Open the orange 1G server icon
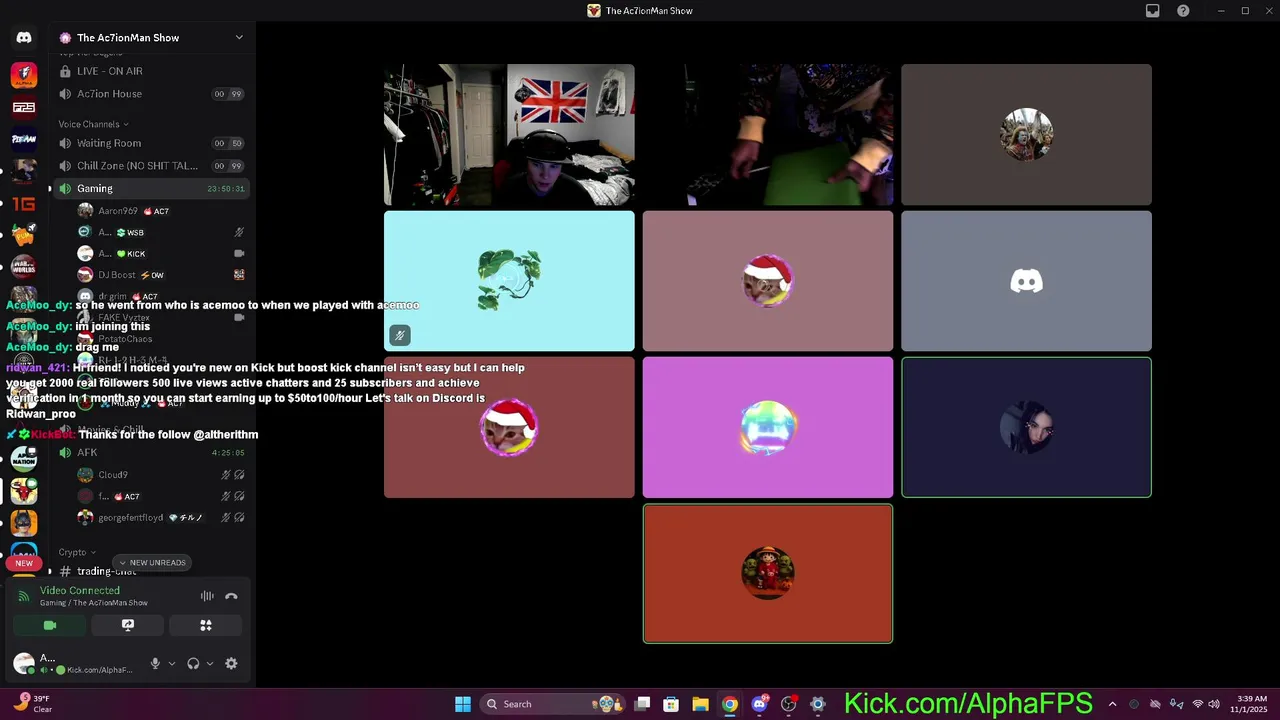This screenshot has width=1280, height=720. (x=24, y=203)
